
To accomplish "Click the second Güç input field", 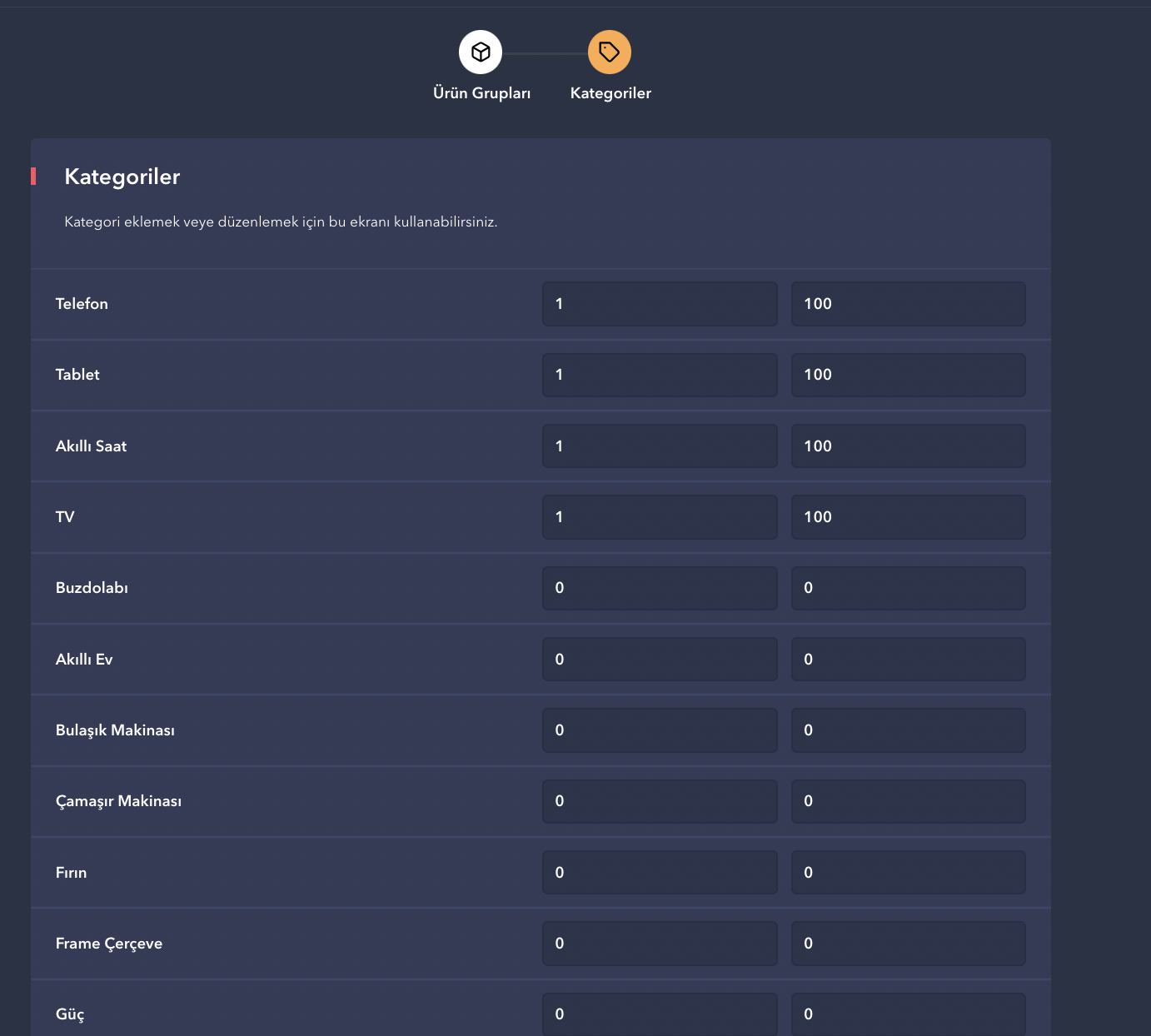I will [x=908, y=1014].
